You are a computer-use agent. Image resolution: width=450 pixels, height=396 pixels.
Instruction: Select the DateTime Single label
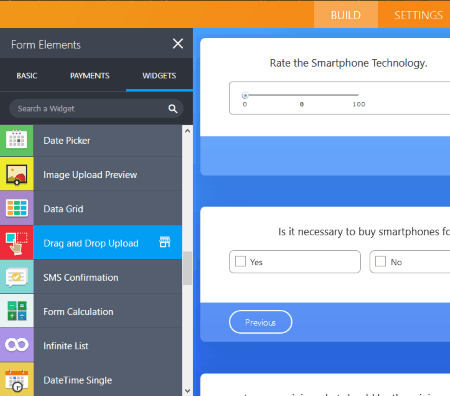tap(78, 380)
